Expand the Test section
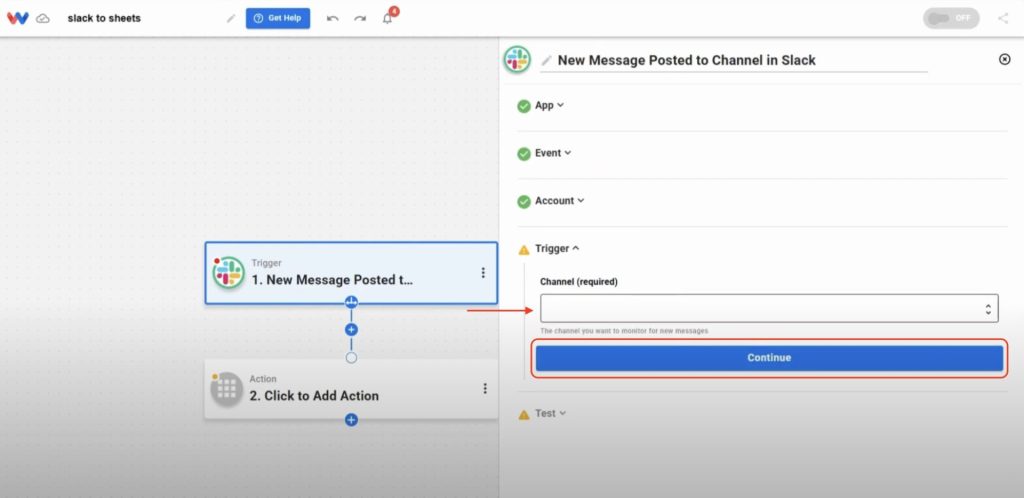 point(551,413)
